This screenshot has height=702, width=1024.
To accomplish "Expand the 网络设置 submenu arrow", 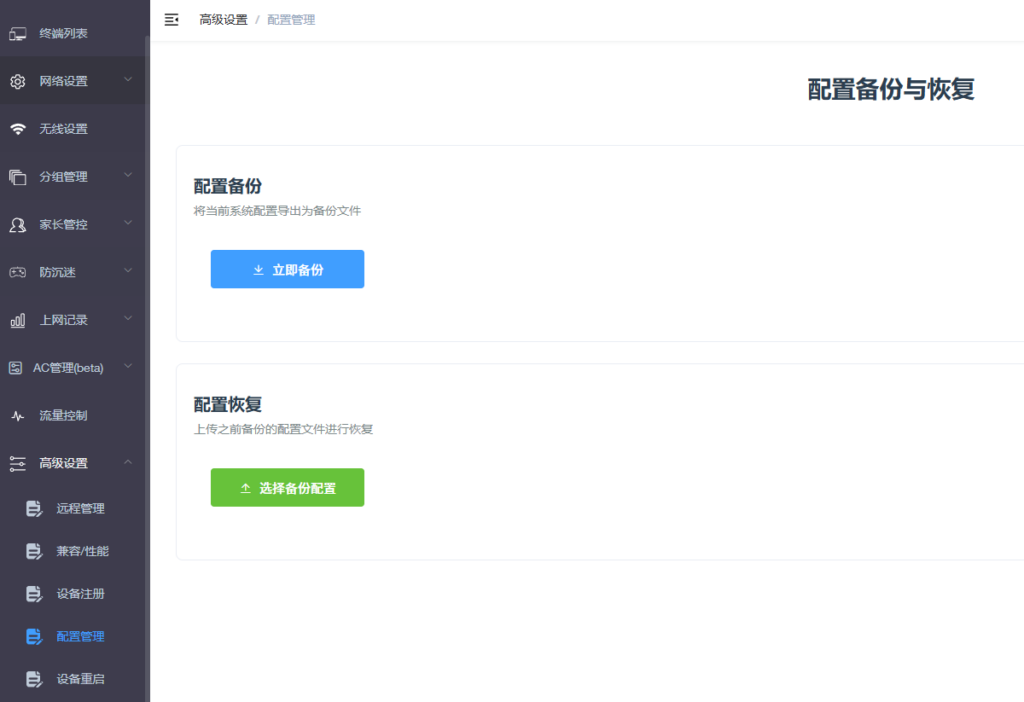I will [128, 80].
